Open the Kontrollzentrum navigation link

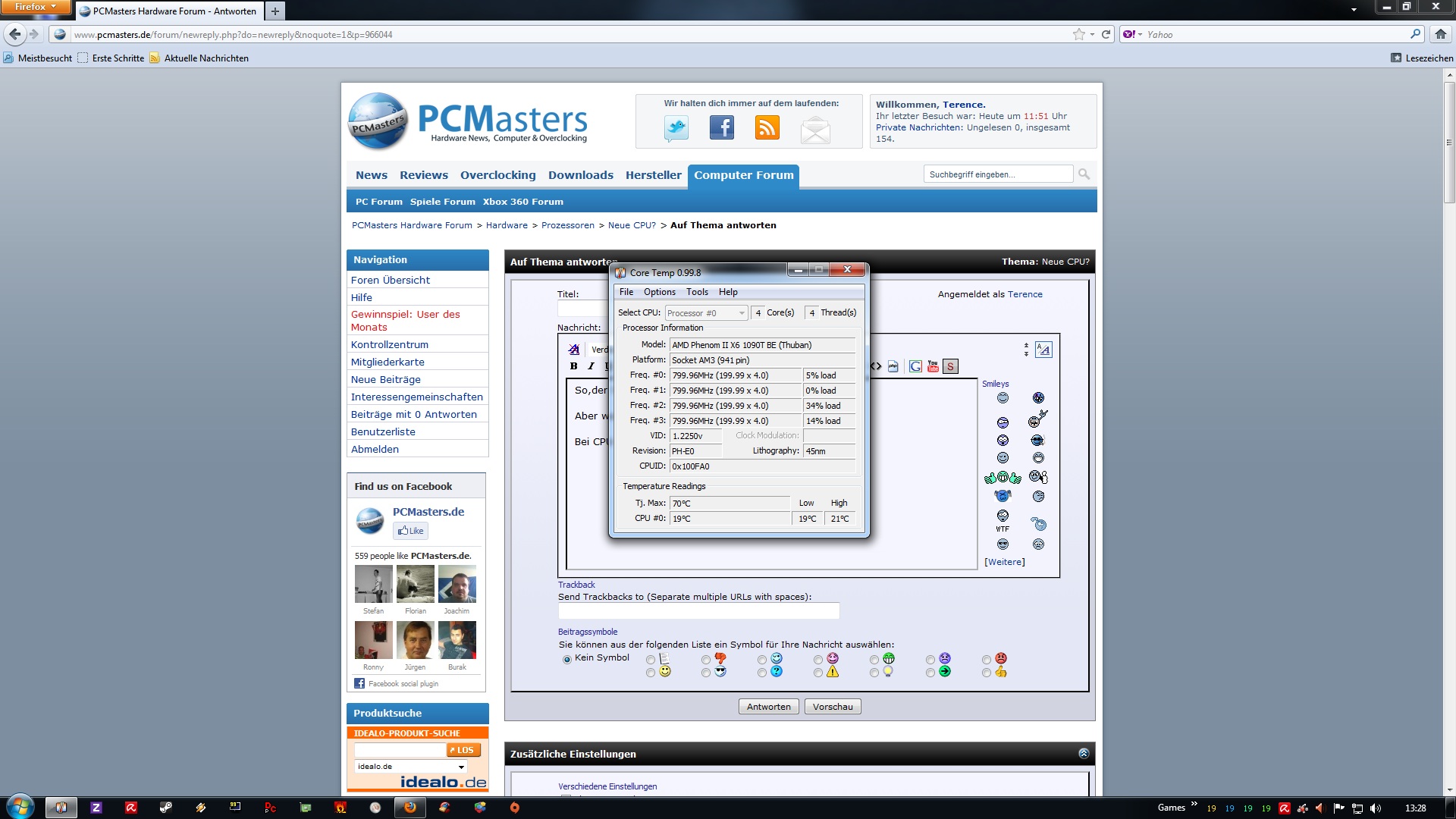[x=389, y=345]
